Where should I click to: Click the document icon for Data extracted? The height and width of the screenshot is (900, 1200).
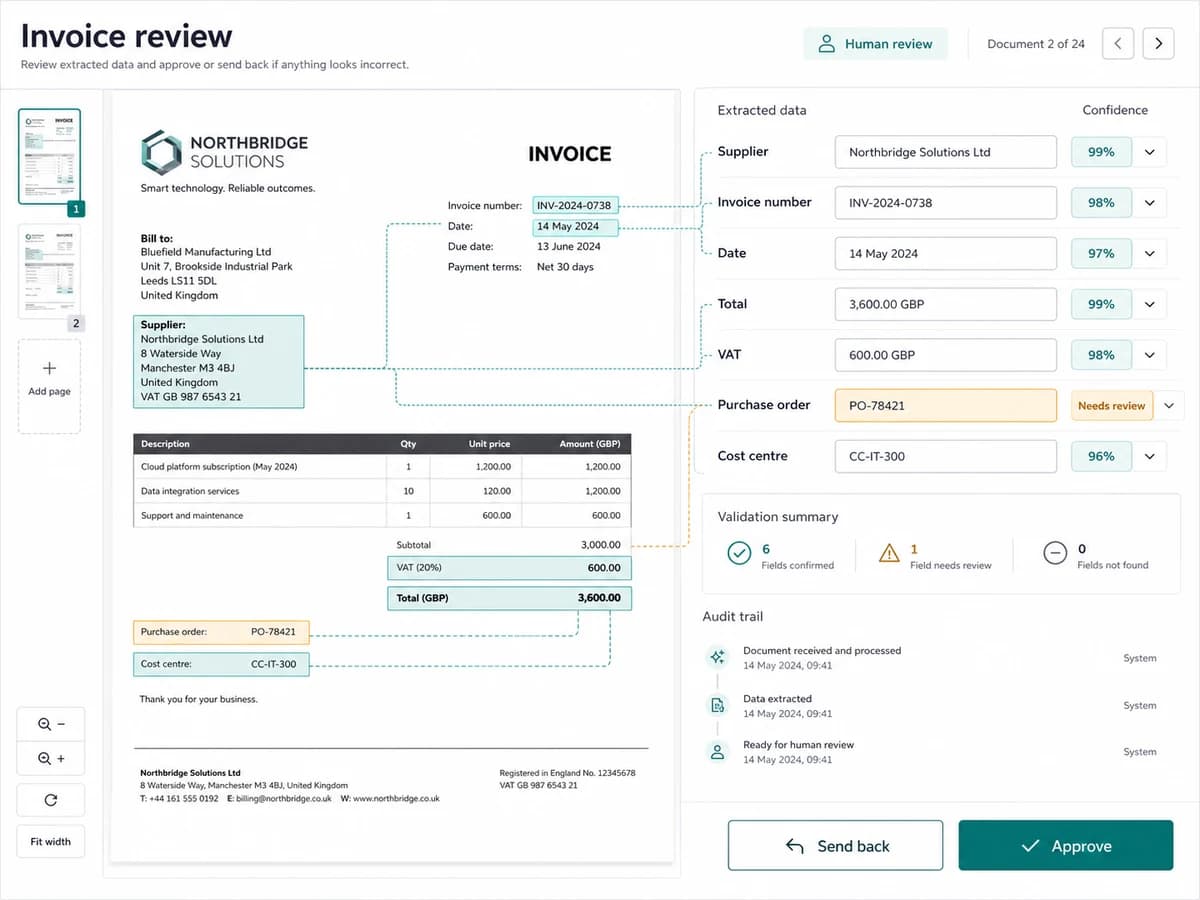(x=717, y=705)
